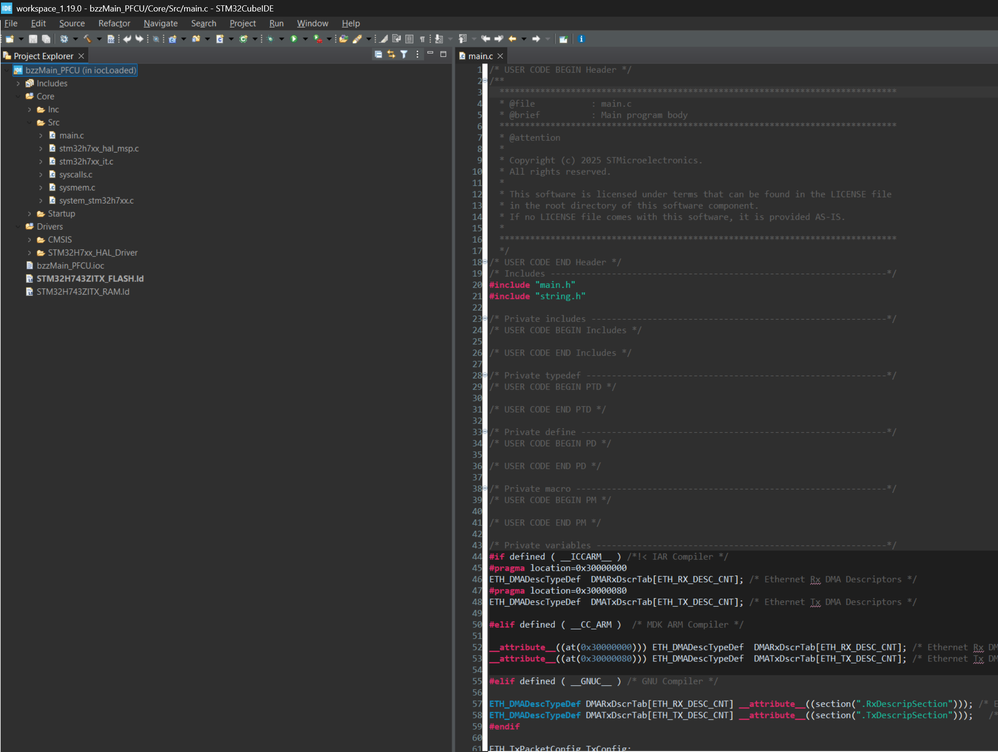Image resolution: width=998 pixels, height=752 pixels.
Task: Click the Save All toolbar icon
Action: [x=45, y=39]
